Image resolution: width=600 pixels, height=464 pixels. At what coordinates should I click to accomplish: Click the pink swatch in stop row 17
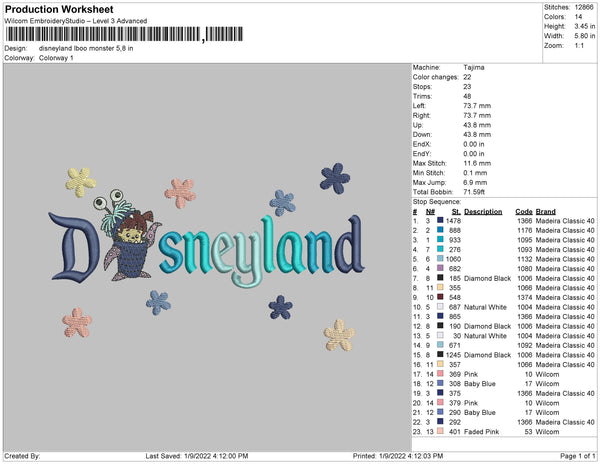(440, 374)
